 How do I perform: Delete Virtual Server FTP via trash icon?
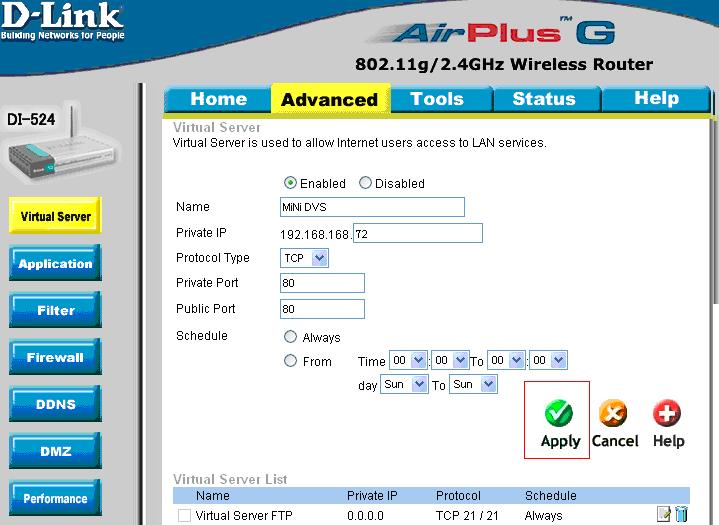tap(681, 514)
